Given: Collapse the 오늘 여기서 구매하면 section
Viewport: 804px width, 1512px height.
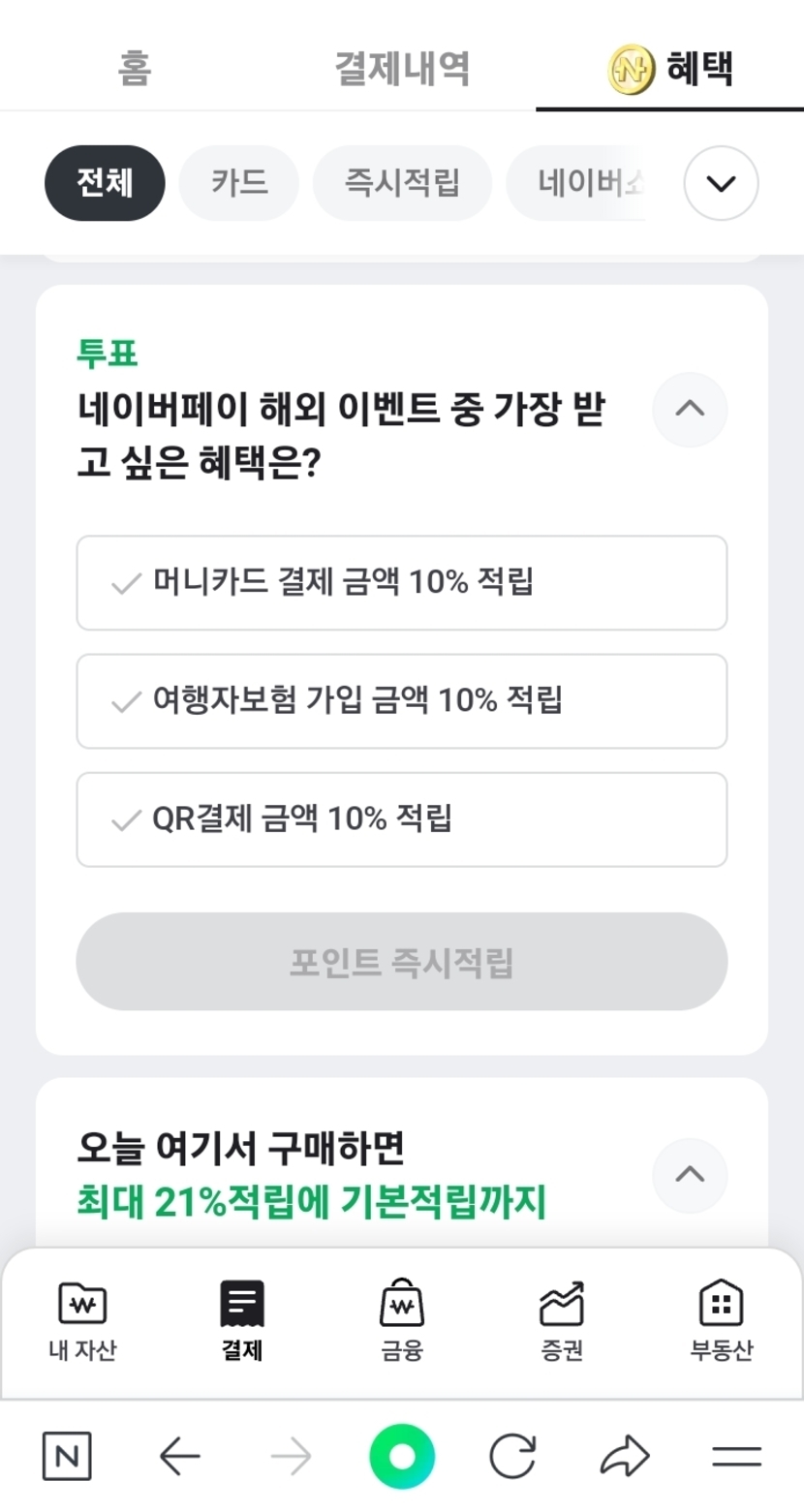Looking at the screenshot, I should pos(690,1175).
